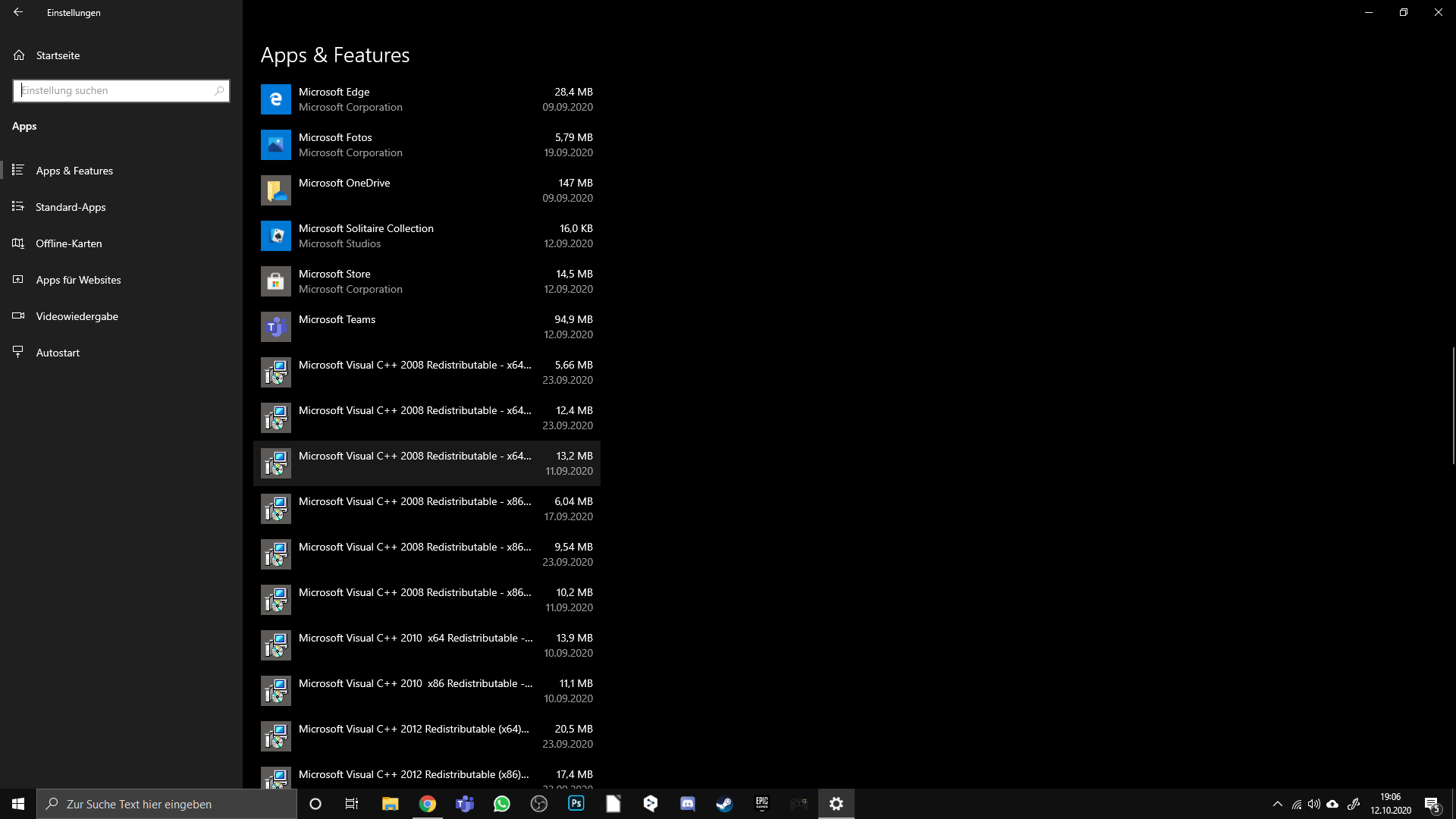
Task: Go to Startseite
Action: click(x=58, y=55)
